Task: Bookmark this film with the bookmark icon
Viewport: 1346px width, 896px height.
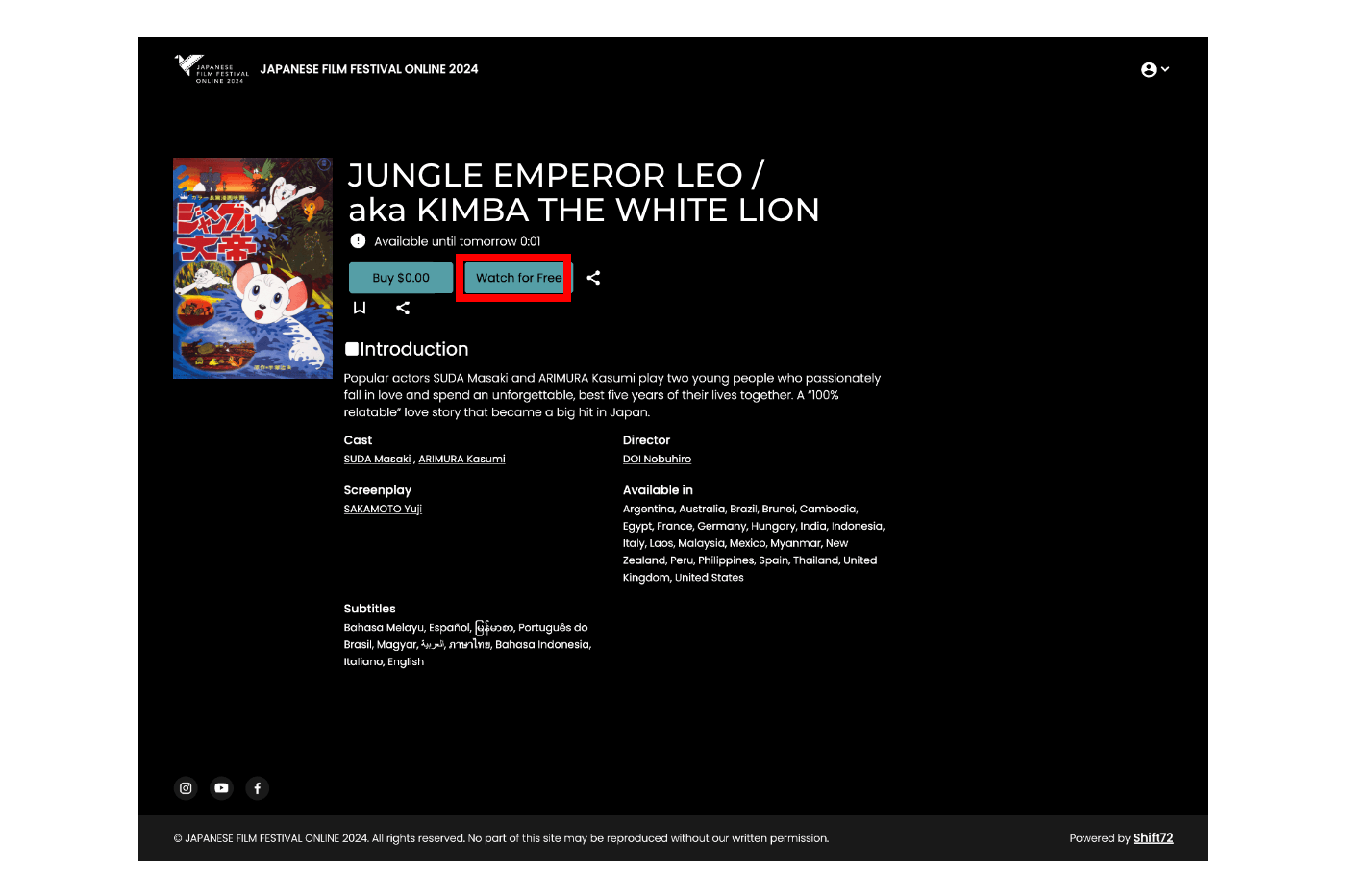Action: click(360, 308)
